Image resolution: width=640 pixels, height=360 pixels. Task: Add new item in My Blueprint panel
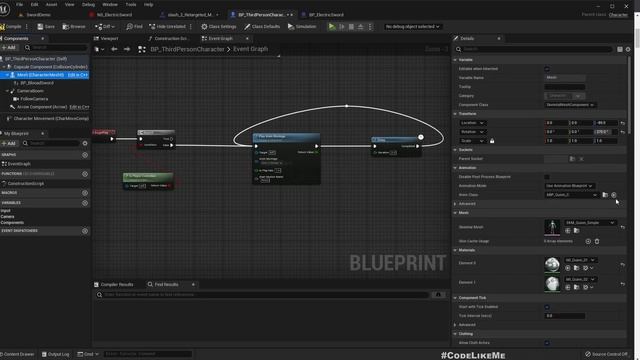click(9, 143)
